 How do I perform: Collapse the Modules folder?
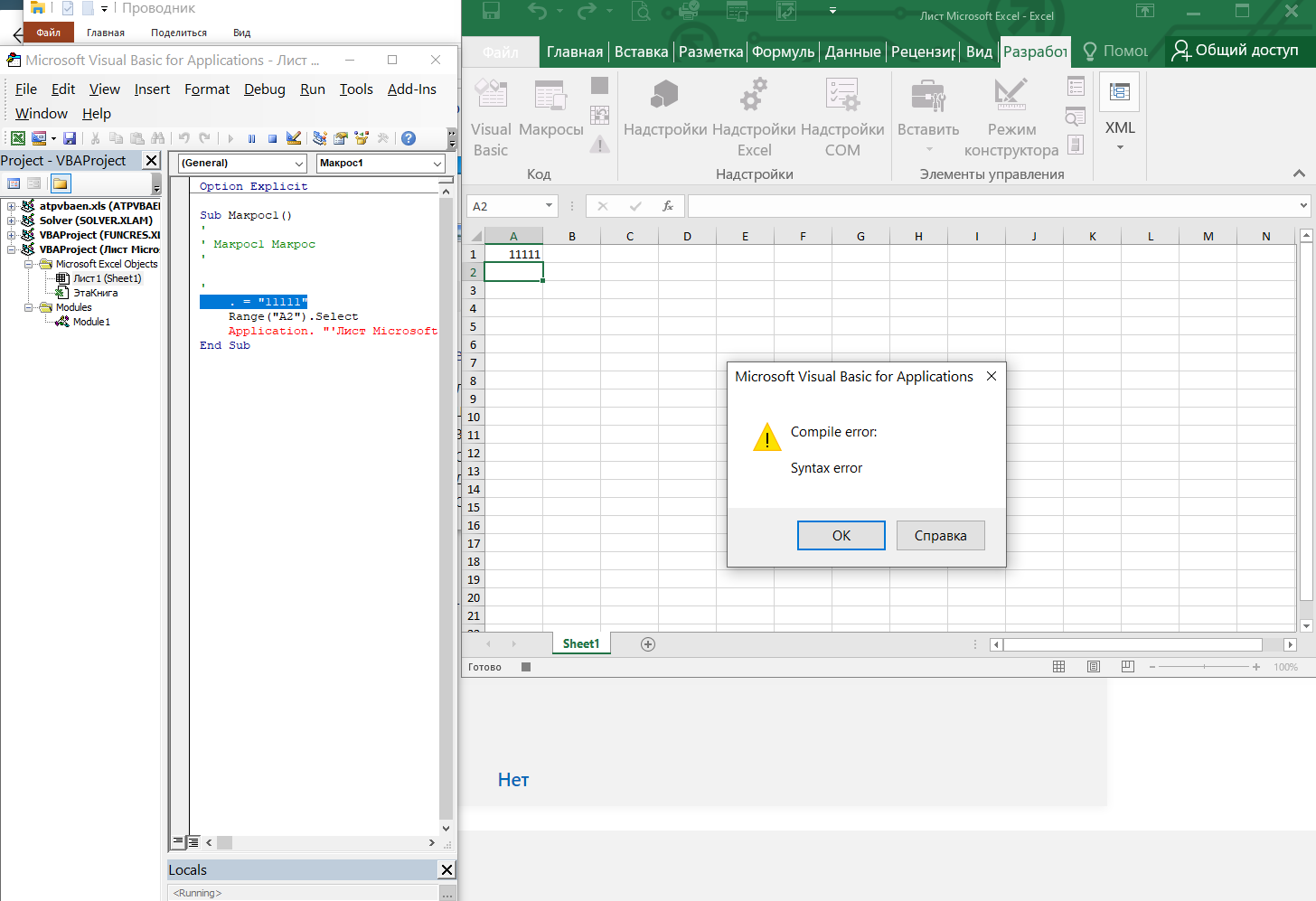pos(29,307)
